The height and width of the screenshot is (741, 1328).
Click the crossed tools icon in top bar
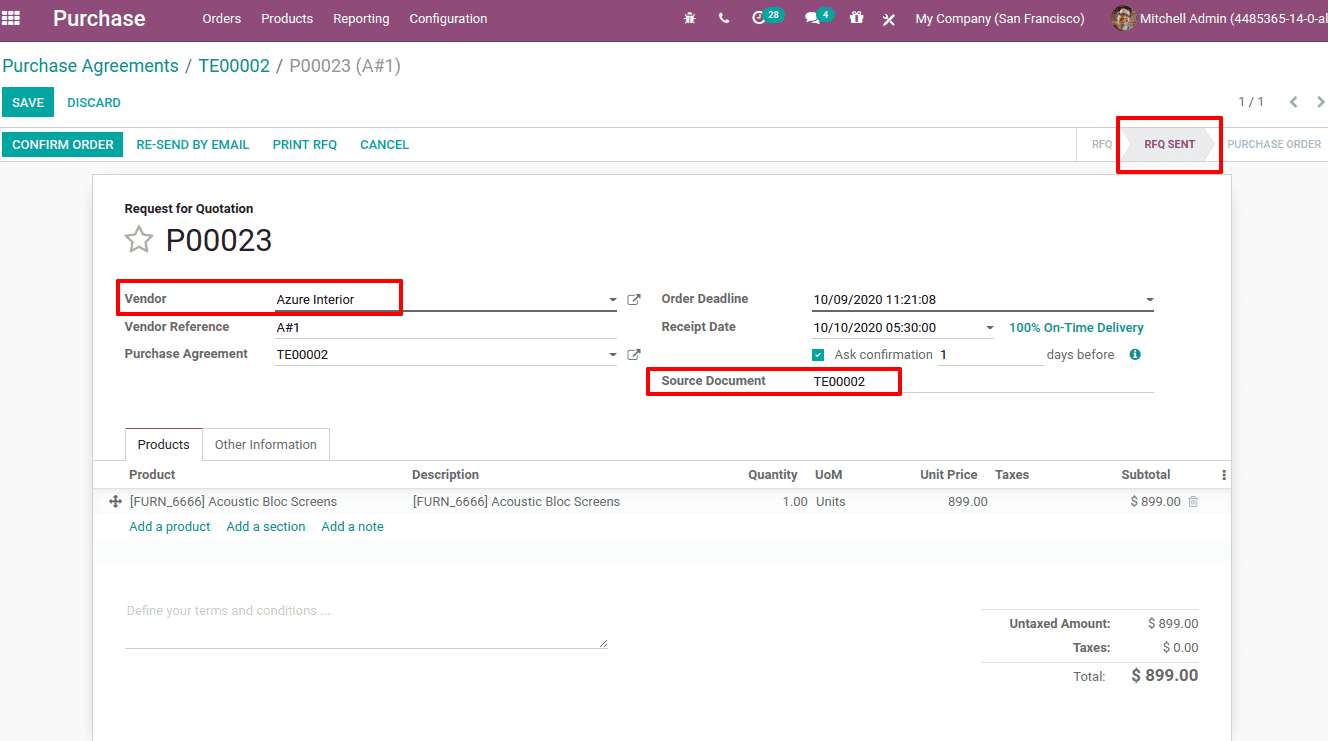click(x=888, y=19)
